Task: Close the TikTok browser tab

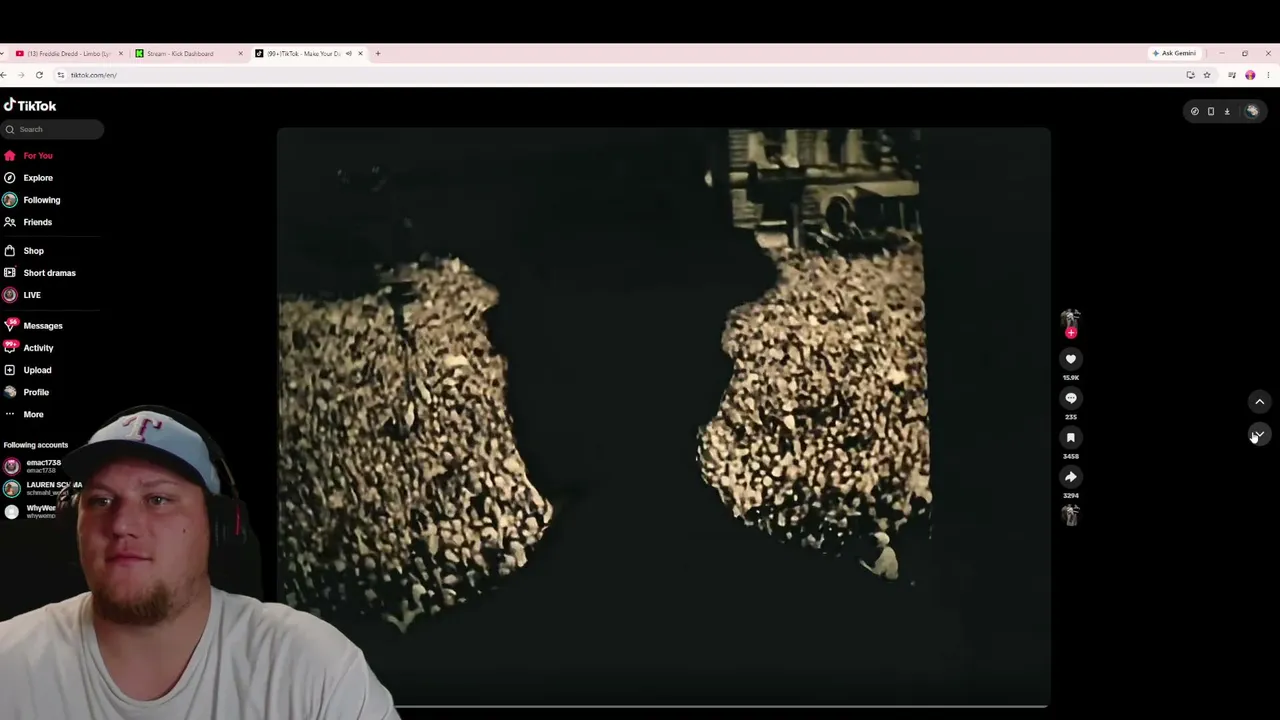Action: [x=360, y=54]
